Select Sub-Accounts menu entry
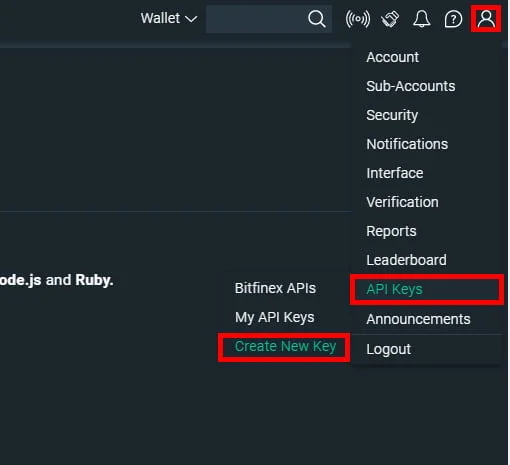510x465 pixels. point(411,86)
